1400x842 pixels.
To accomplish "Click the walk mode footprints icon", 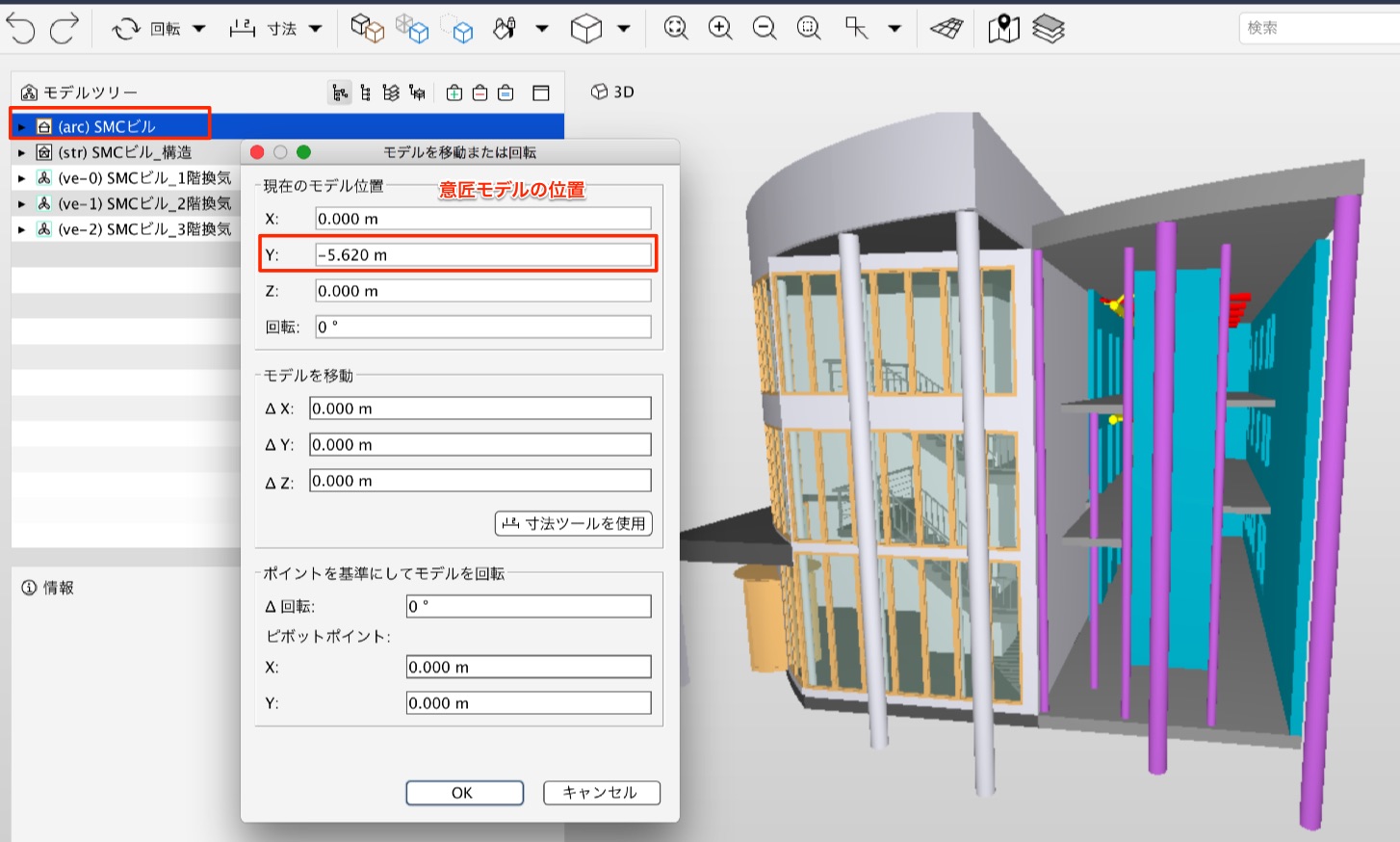I will click(x=505, y=29).
